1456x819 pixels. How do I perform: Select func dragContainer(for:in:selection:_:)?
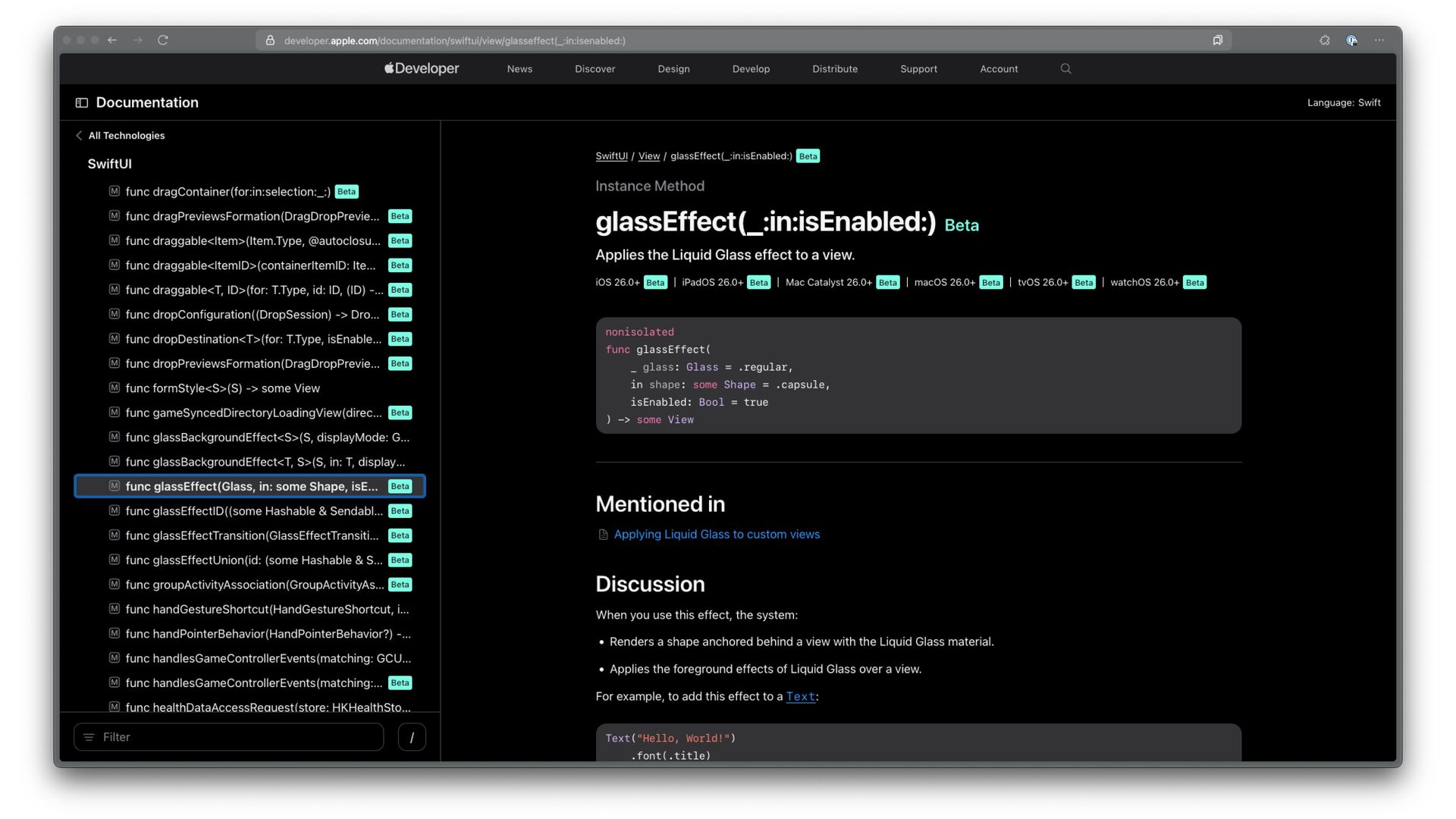point(249,191)
